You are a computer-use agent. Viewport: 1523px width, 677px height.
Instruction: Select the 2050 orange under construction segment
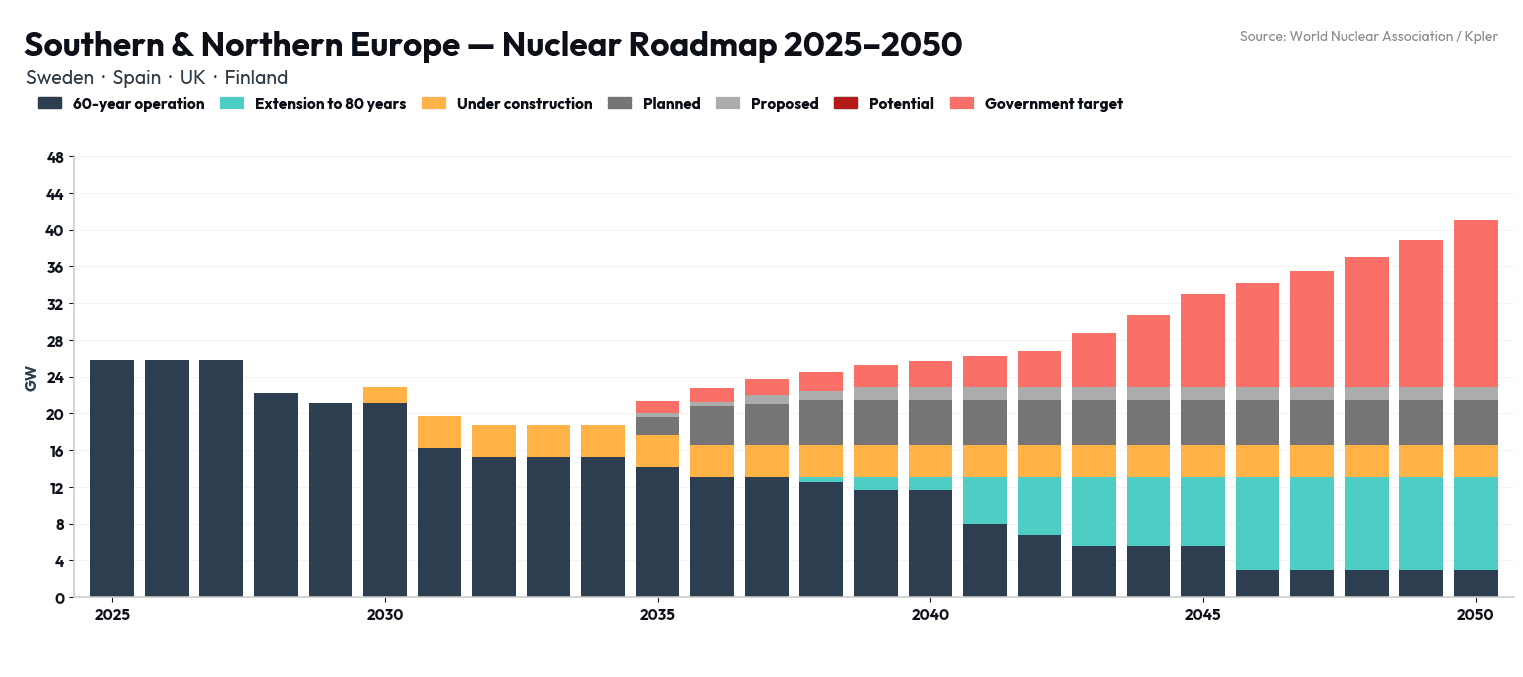pos(1476,461)
